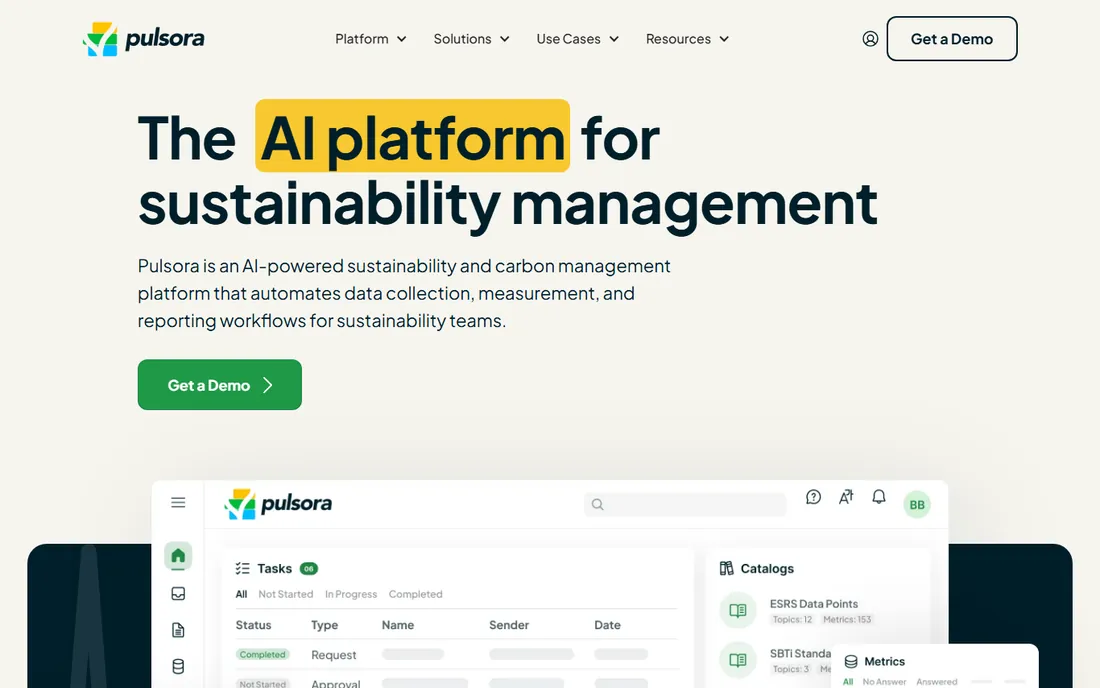Click the Tasks checklist icon
The width and height of the screenshot is (1100, 688).
(243, 568)
